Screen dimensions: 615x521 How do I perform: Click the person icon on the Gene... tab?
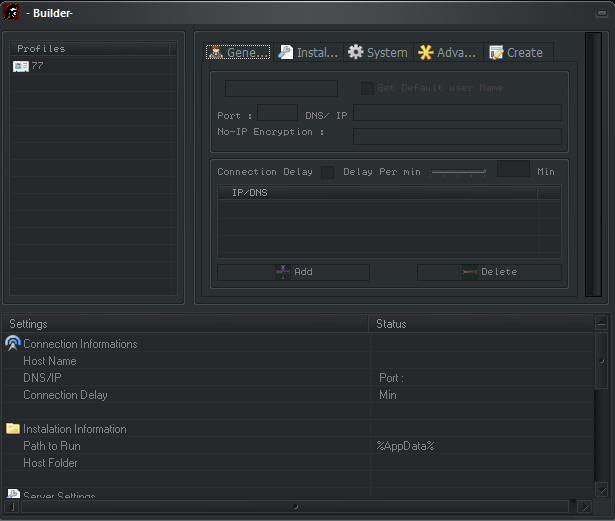(x=216, y=52)
